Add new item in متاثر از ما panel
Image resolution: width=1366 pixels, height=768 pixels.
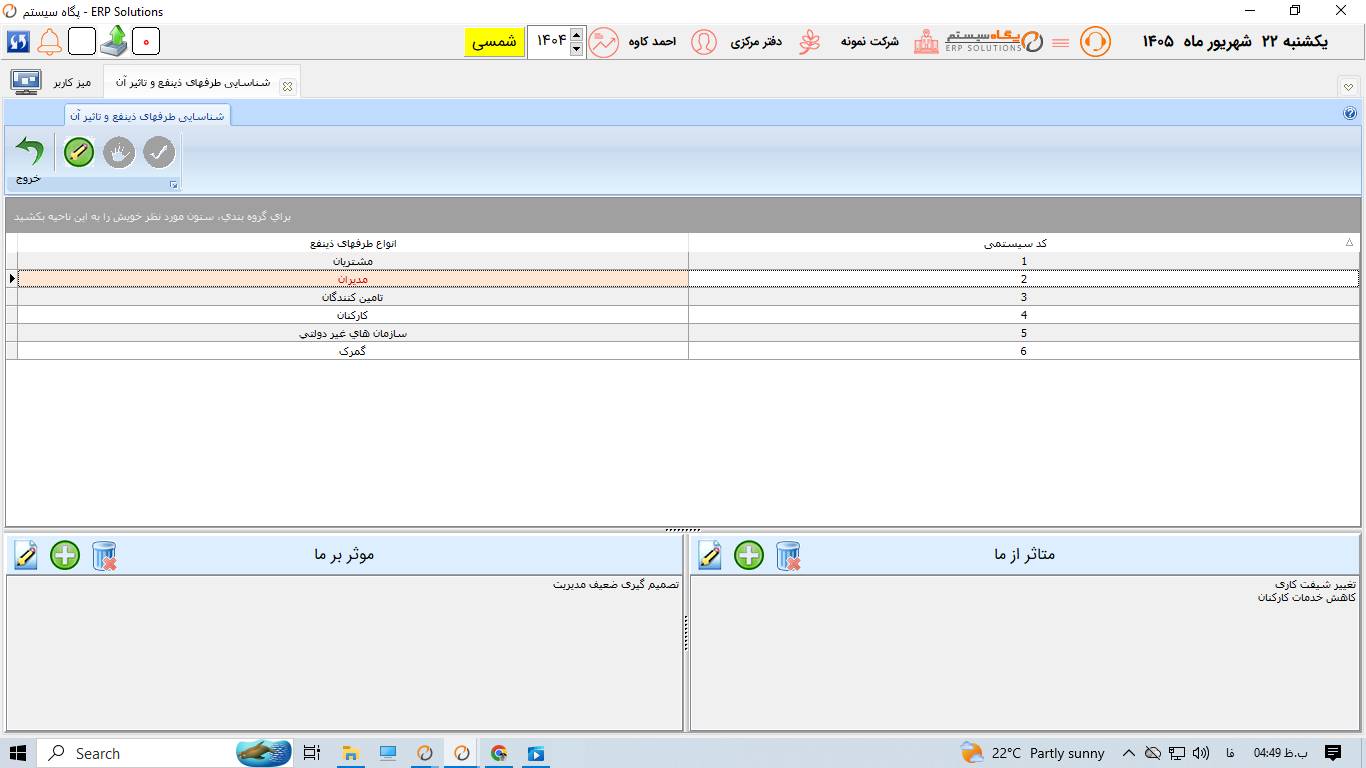[x=749, y=555]
